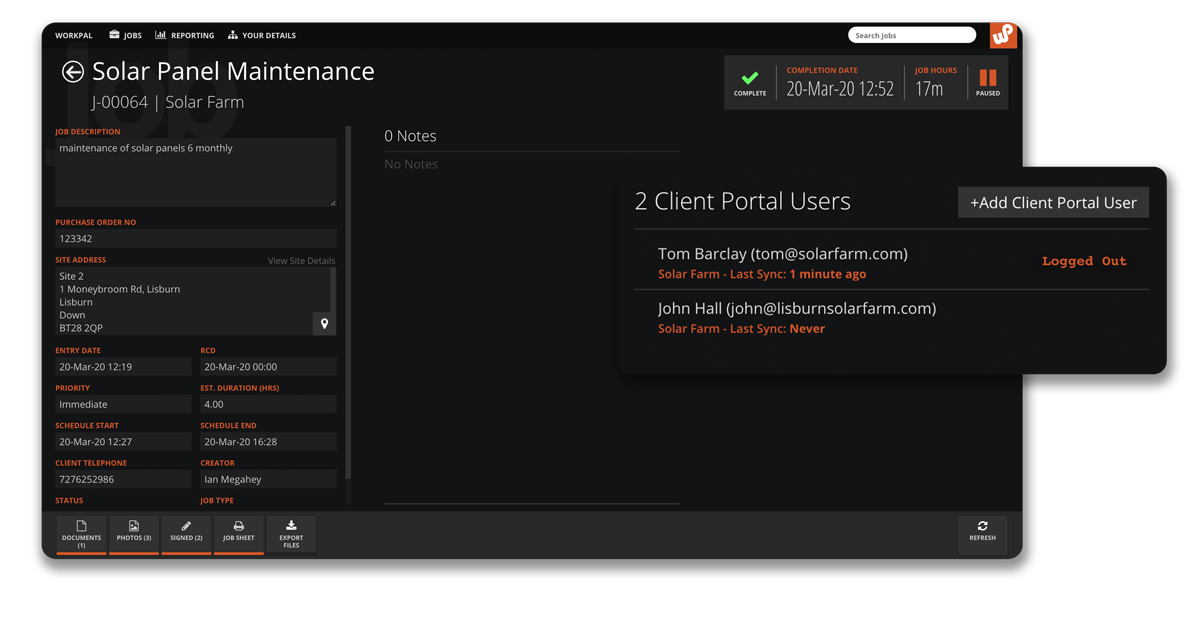Click the Completion Date 20-Mar-20 12:52
This screenshot has height=623, width=1200.
click(840, 89)
